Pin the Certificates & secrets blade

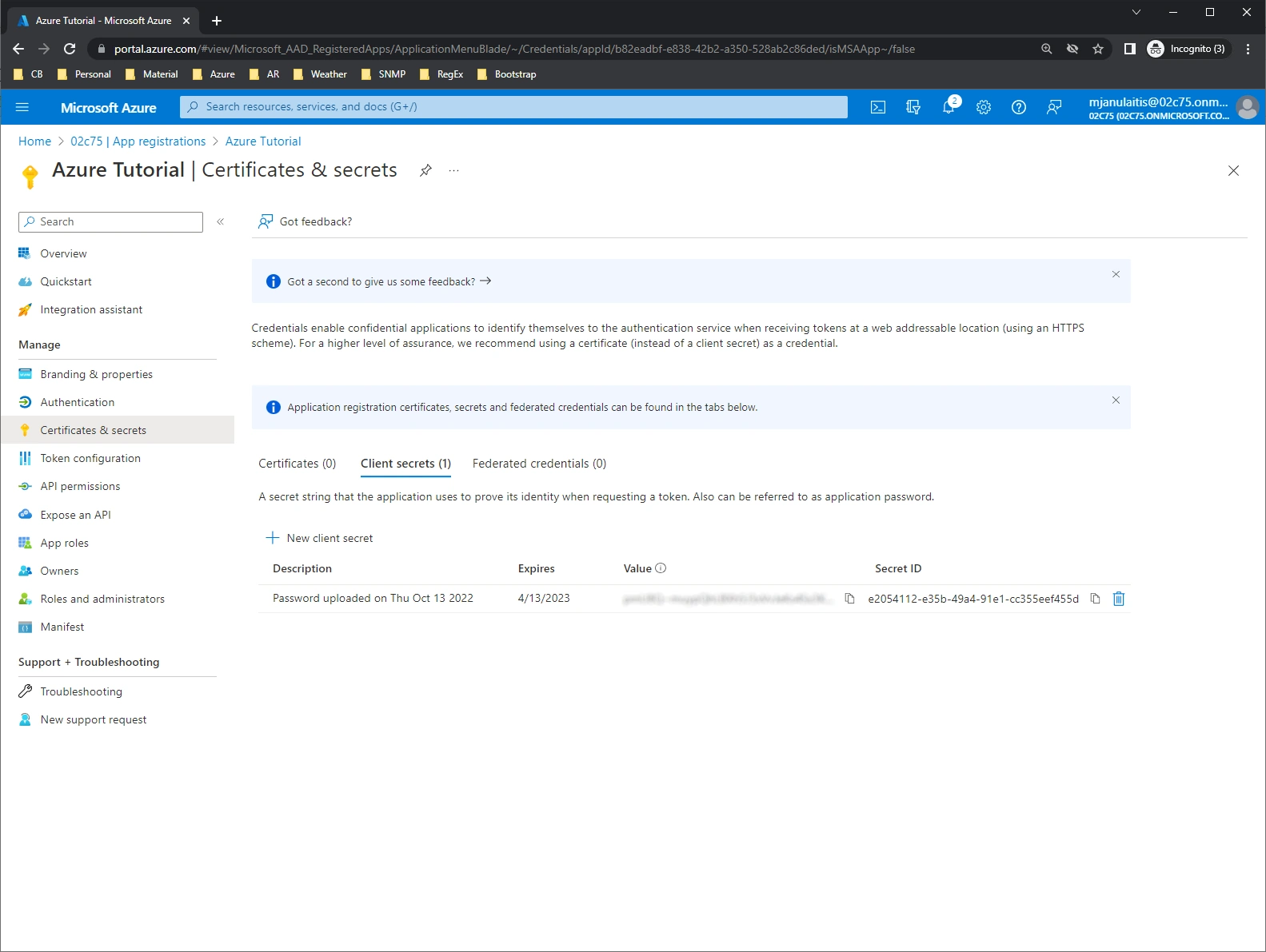point(425,170)
